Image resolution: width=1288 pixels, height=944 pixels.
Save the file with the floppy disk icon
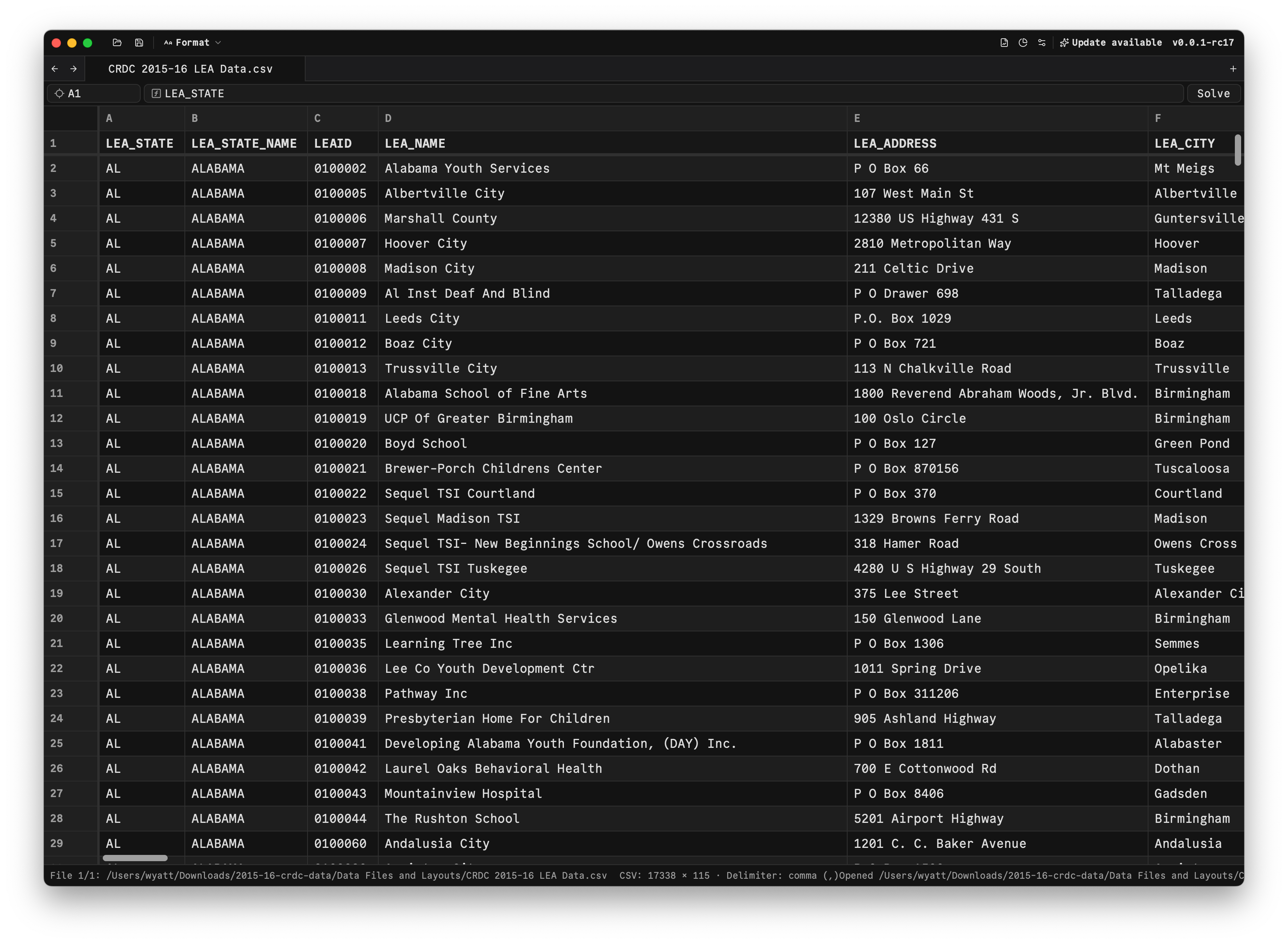(139, 42)
